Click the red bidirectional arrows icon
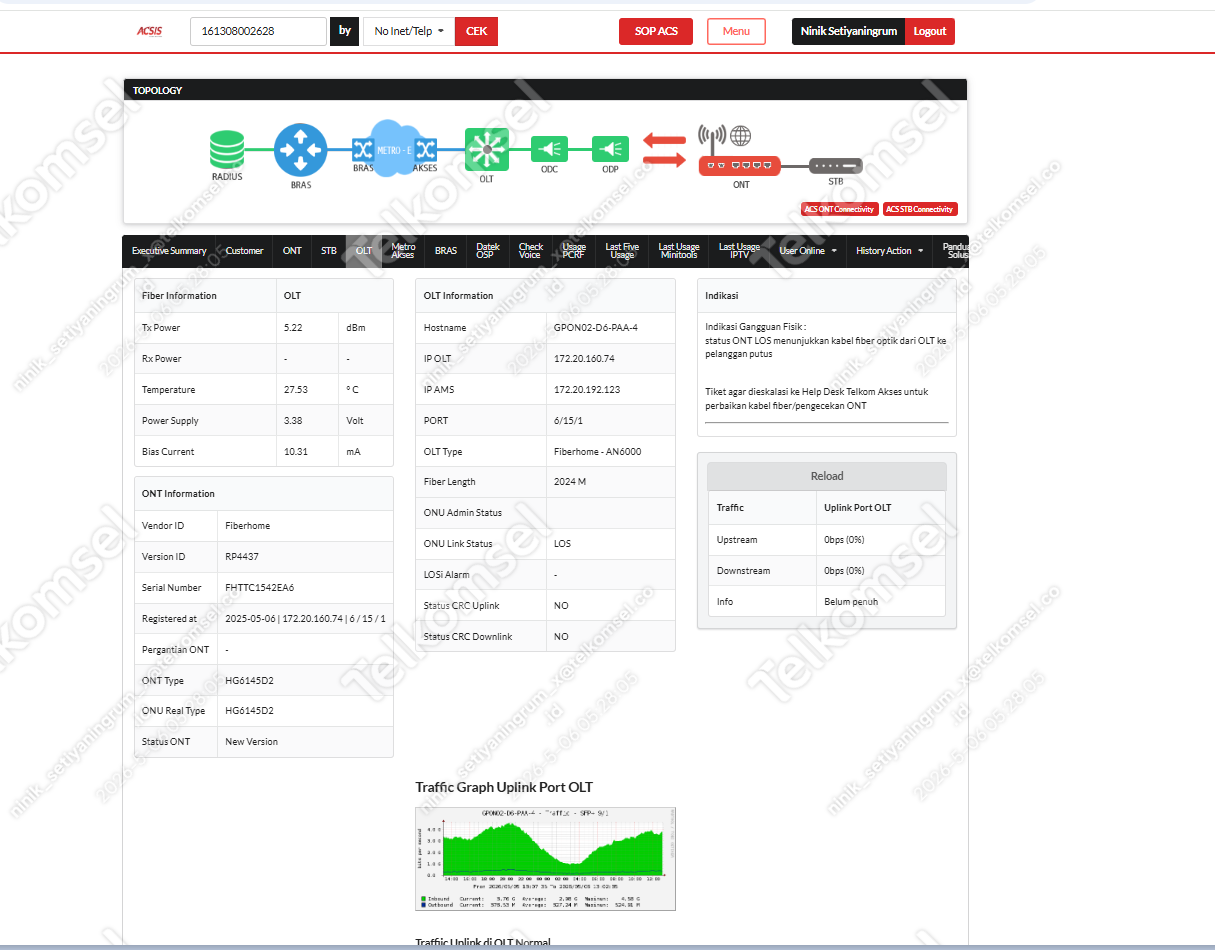Screen dimensions: 1215x950 click(x=663, y=149)
